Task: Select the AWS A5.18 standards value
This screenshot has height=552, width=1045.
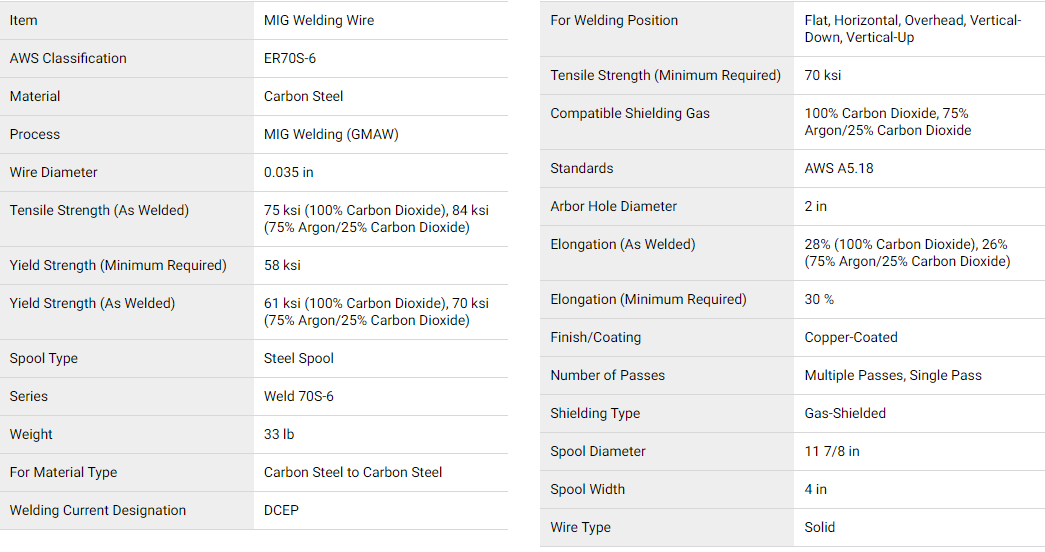Action: point(838,169)
